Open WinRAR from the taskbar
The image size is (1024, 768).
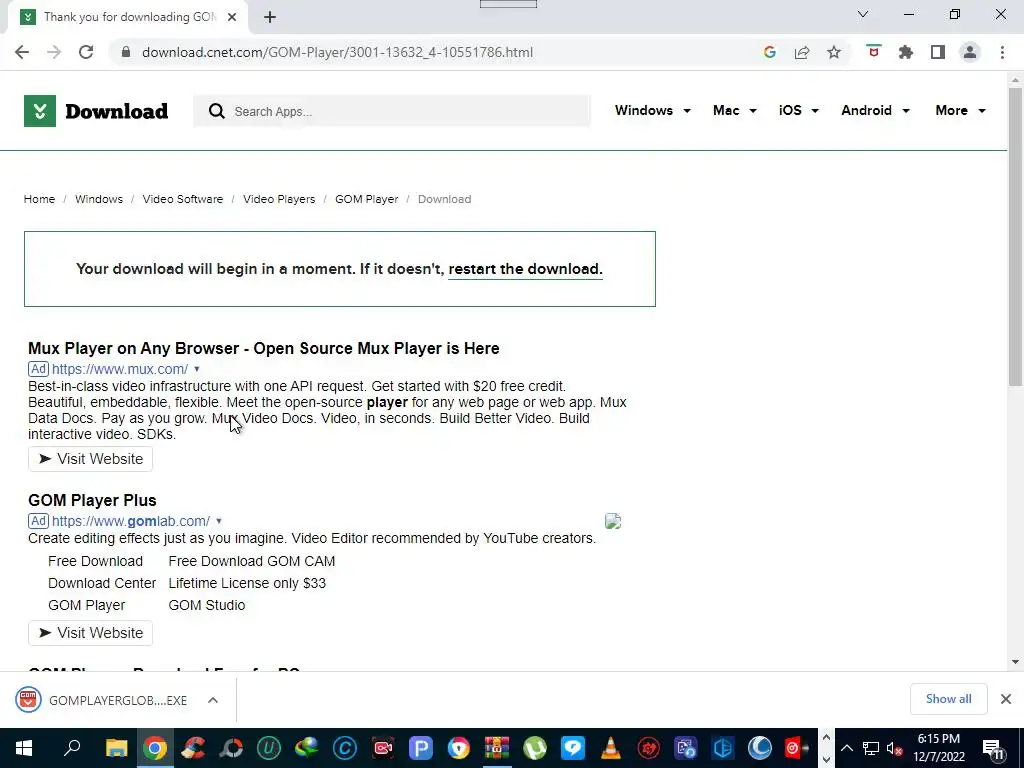click(x=497, y=748)
